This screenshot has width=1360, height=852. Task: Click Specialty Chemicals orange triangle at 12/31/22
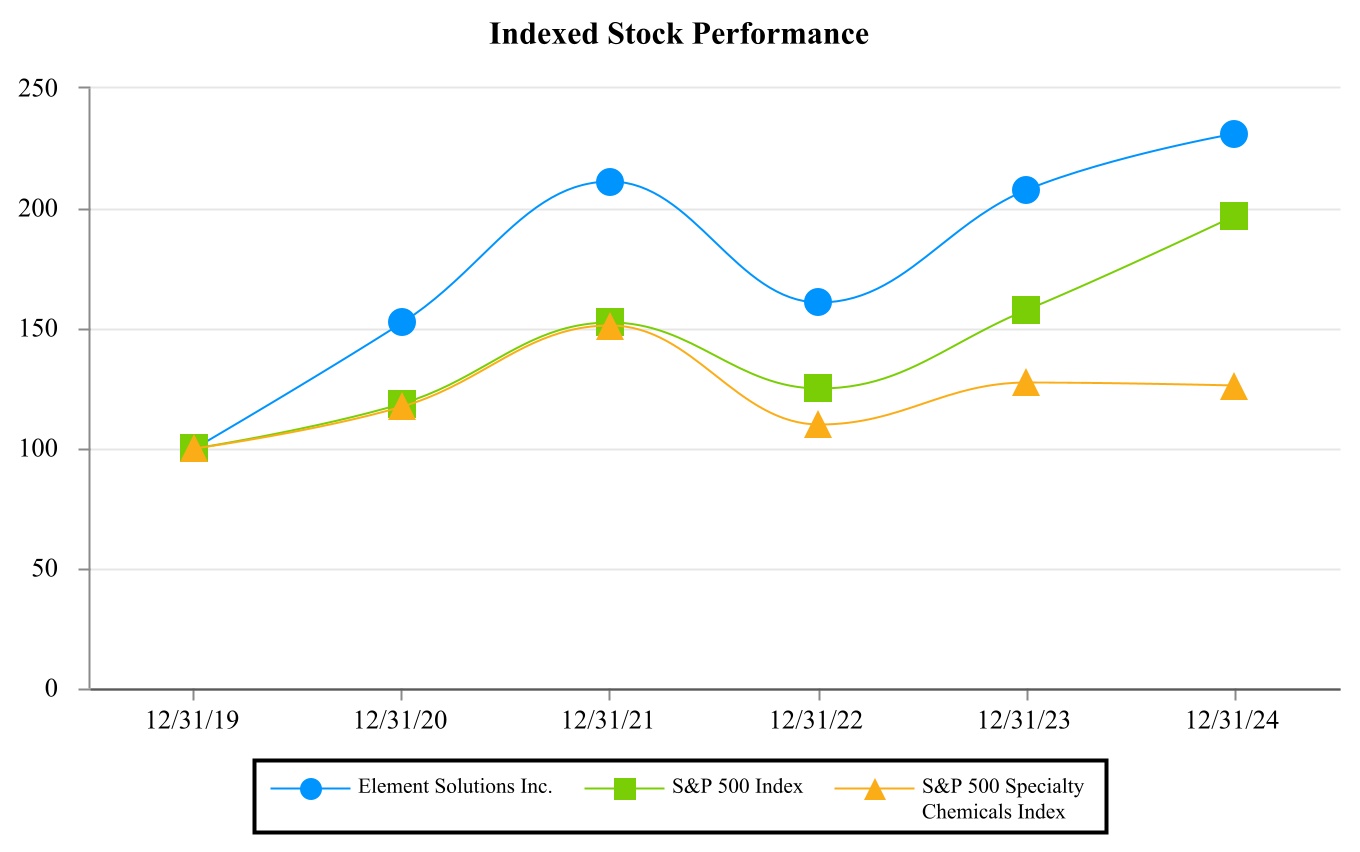point(818,426)
